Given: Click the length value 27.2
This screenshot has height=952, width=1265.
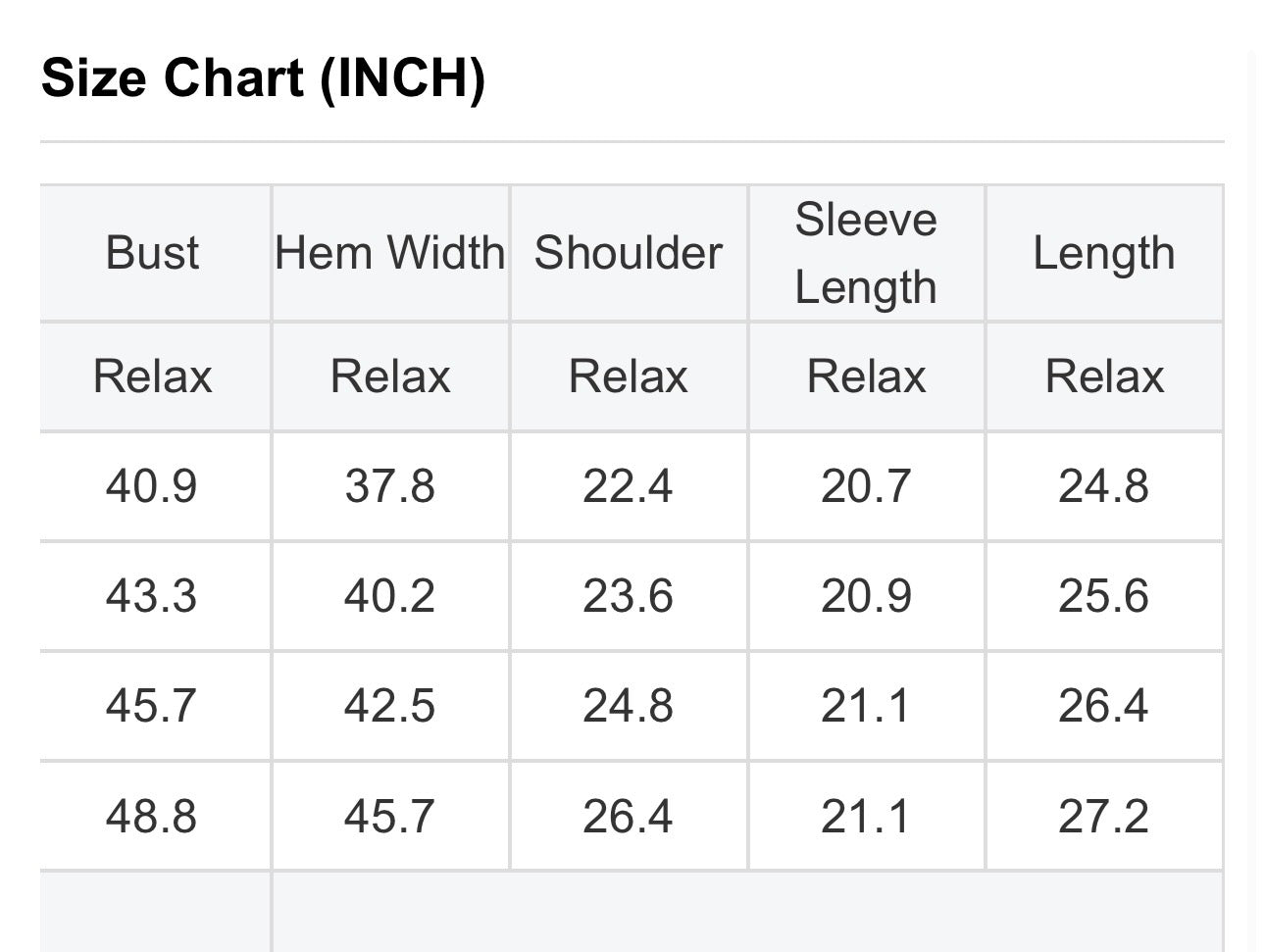Looking at the screenshot, I should 1104,817.
